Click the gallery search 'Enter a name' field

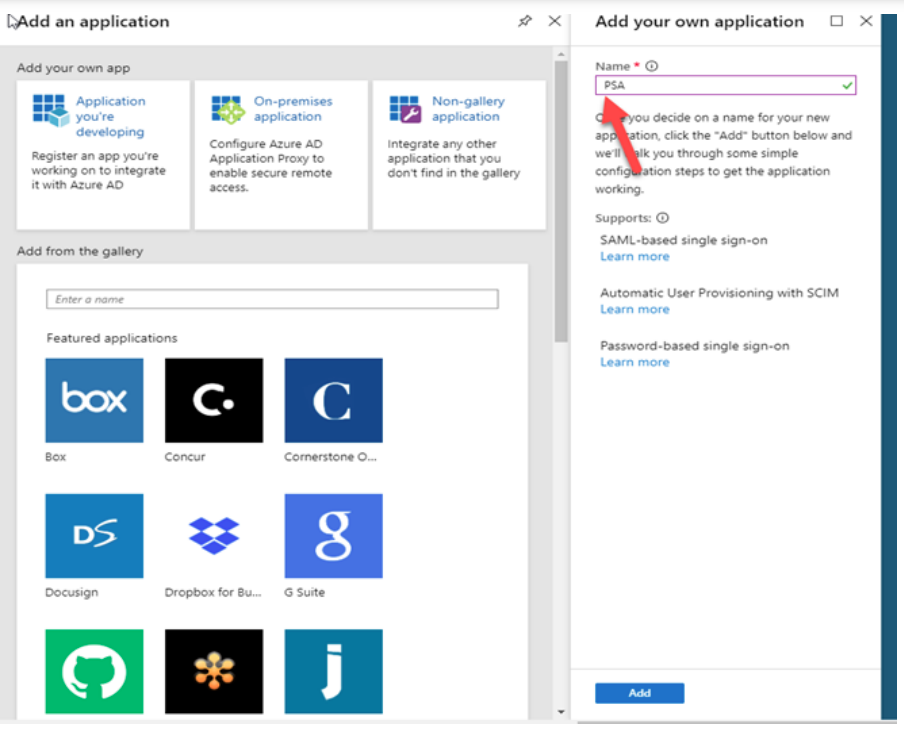pyautogui.click(x=272, y=299)
